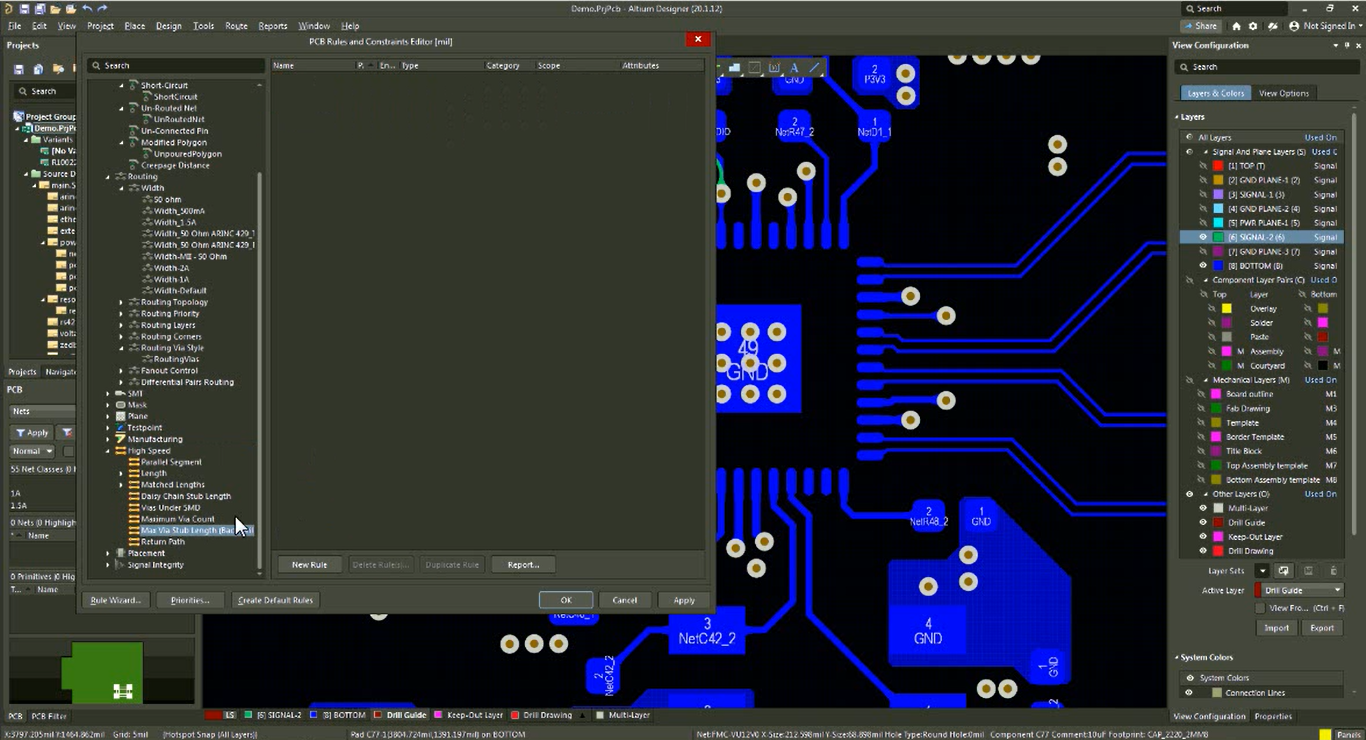Click the Testpoint category icon
The width and height of the screenshot is (1366, 740).
click(x=121, y=428)
